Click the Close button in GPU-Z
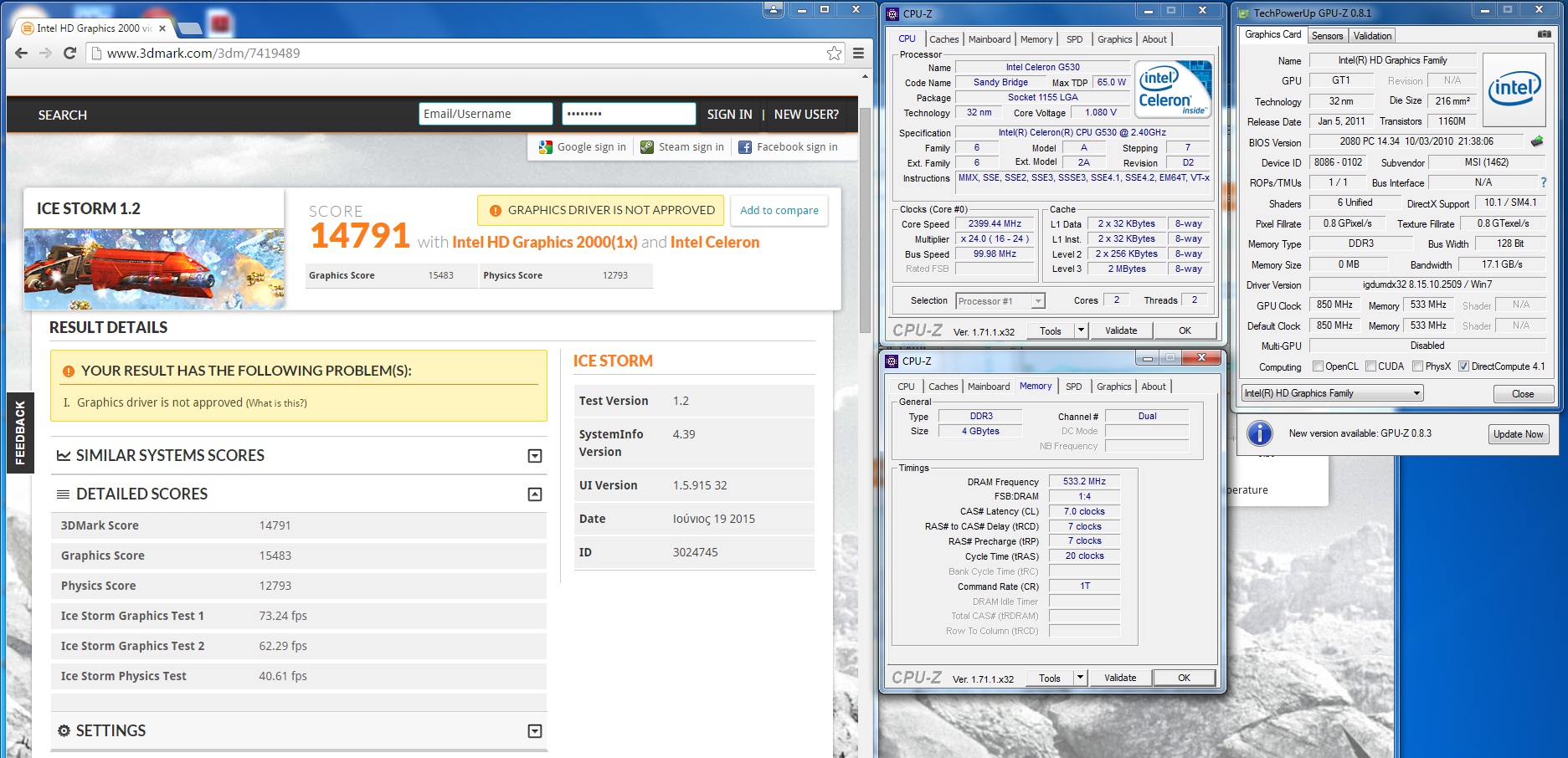The image size is (1568, 758). 1523,394
